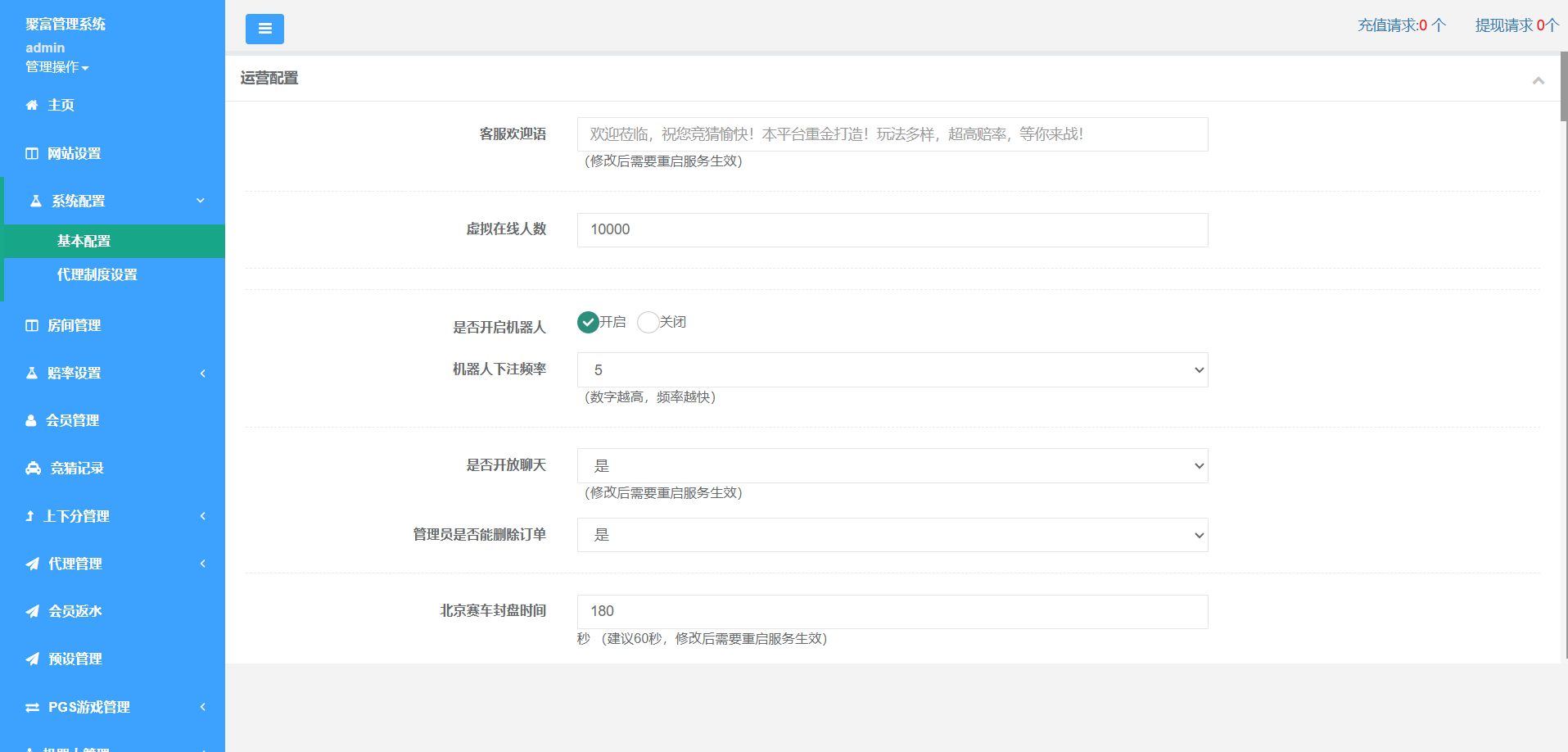Click the icon beside 网站设置
The height and width of the screenshot is (752, 1568).
pos(32,153)
